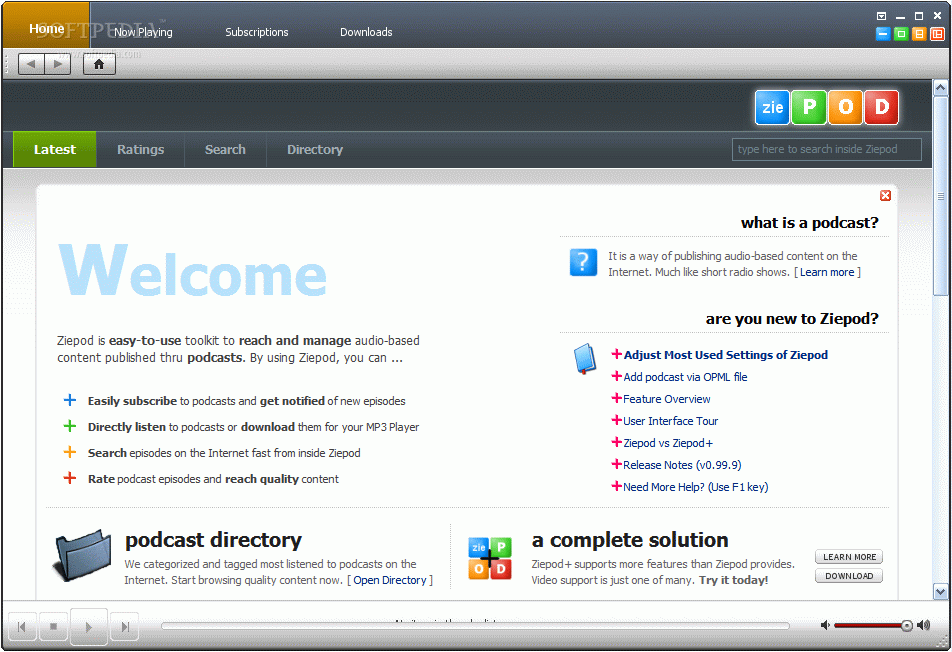The image size is (952, 652).
Task: Click the browser back arrow button
Action: pyautogui.click(x=32, y=64)
